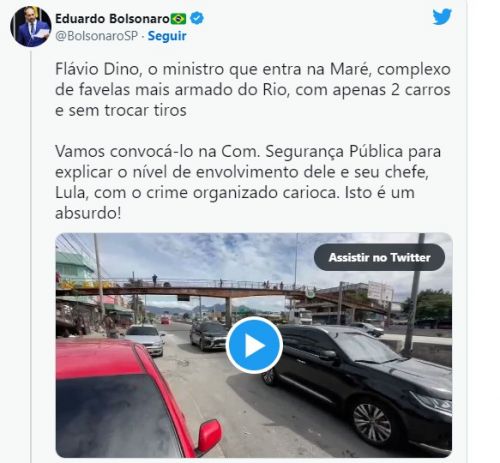Open the @BolsonaroSP handle link

coord(96,36)
